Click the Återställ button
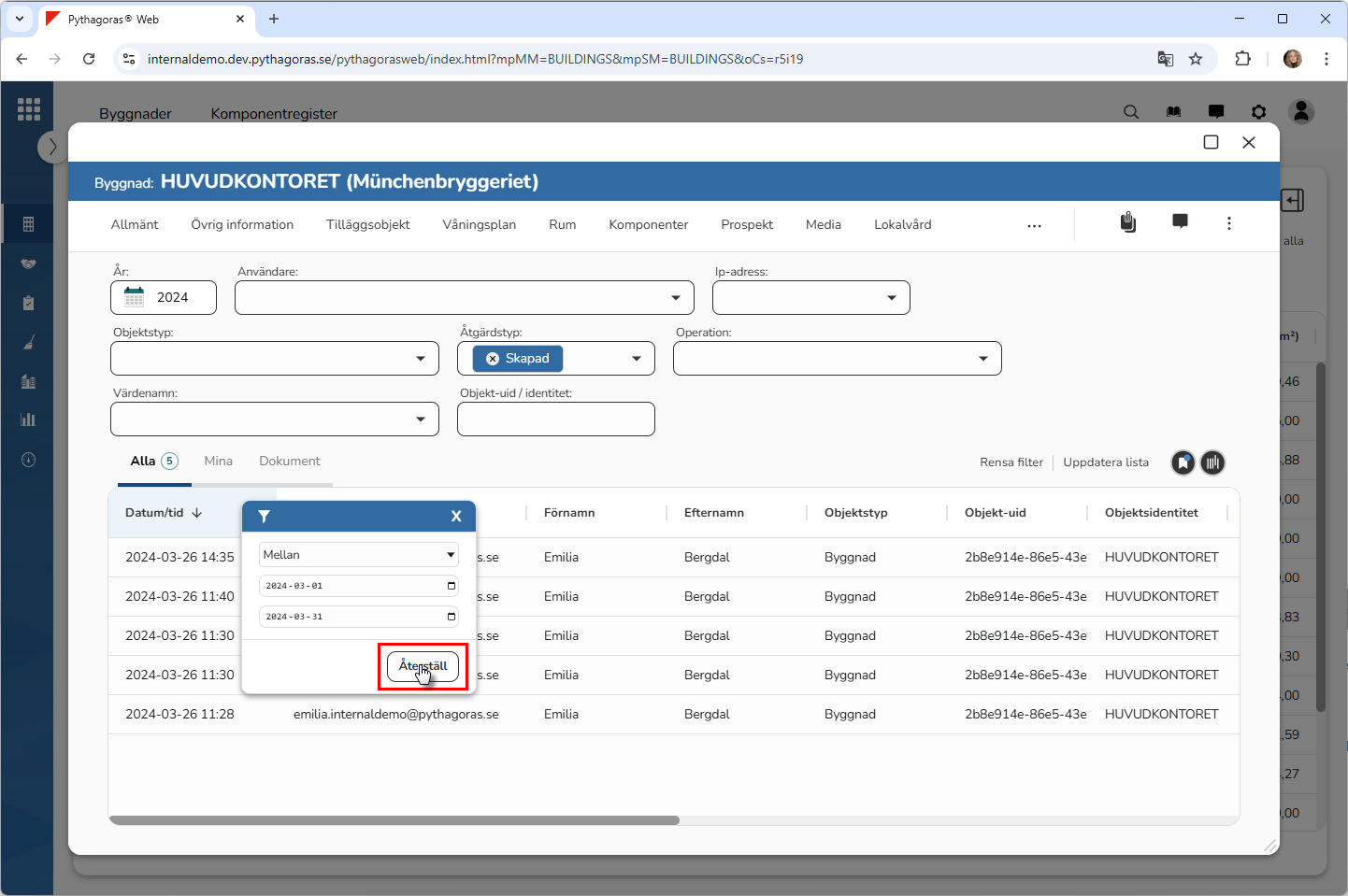This screenshot has width=1348, height=896. (x=423, y=666)
